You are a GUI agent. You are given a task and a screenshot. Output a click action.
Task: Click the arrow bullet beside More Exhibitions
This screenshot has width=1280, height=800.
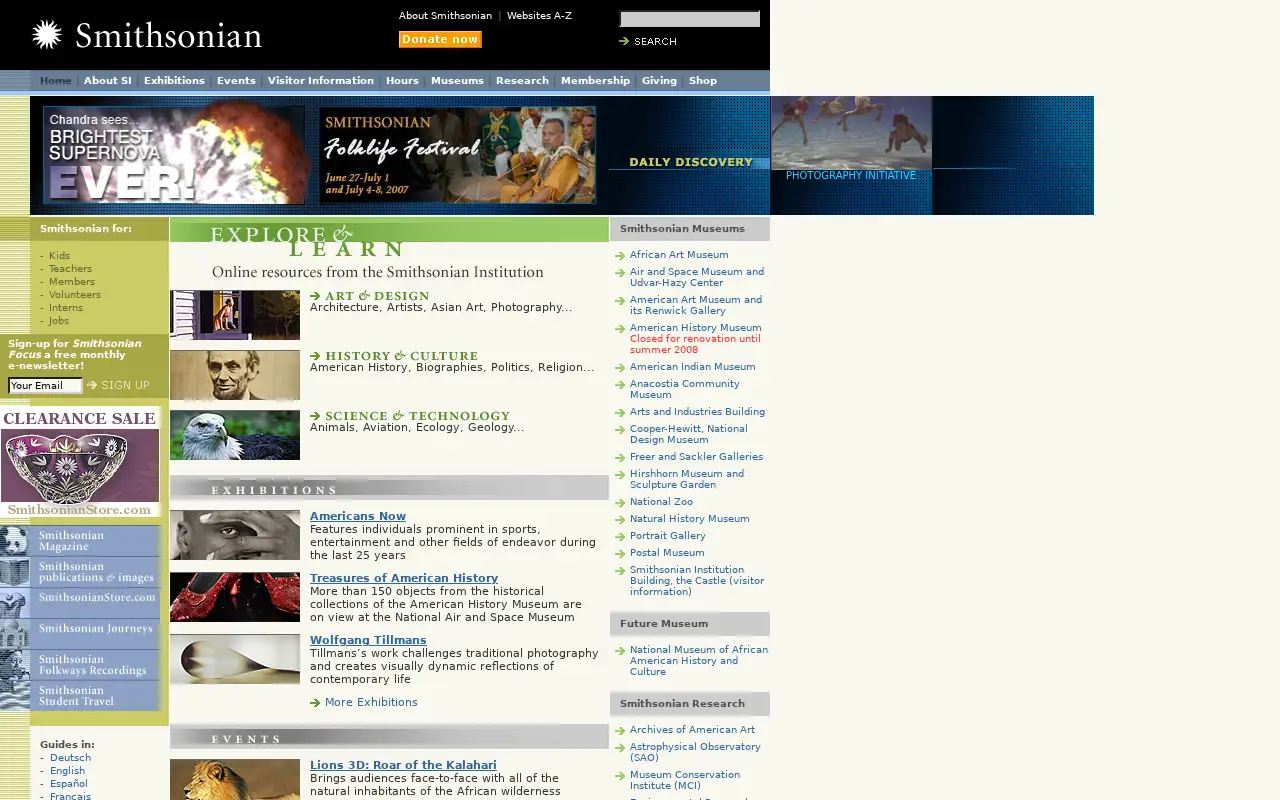click(x=315, y=703)
